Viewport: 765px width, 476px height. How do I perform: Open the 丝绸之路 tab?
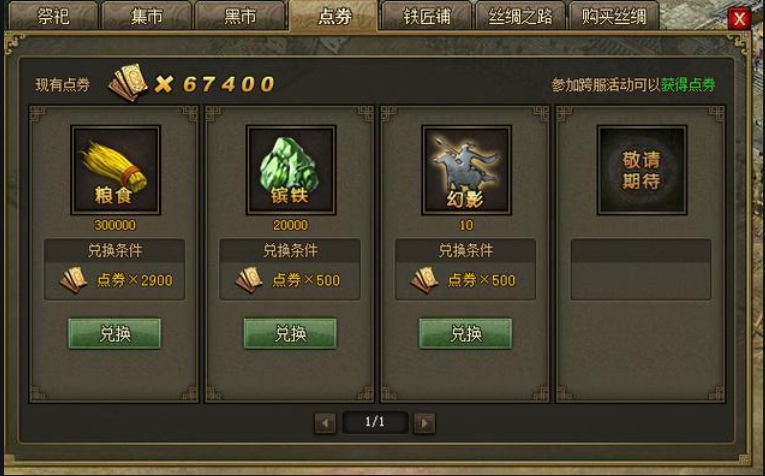[x=520, y=16]
